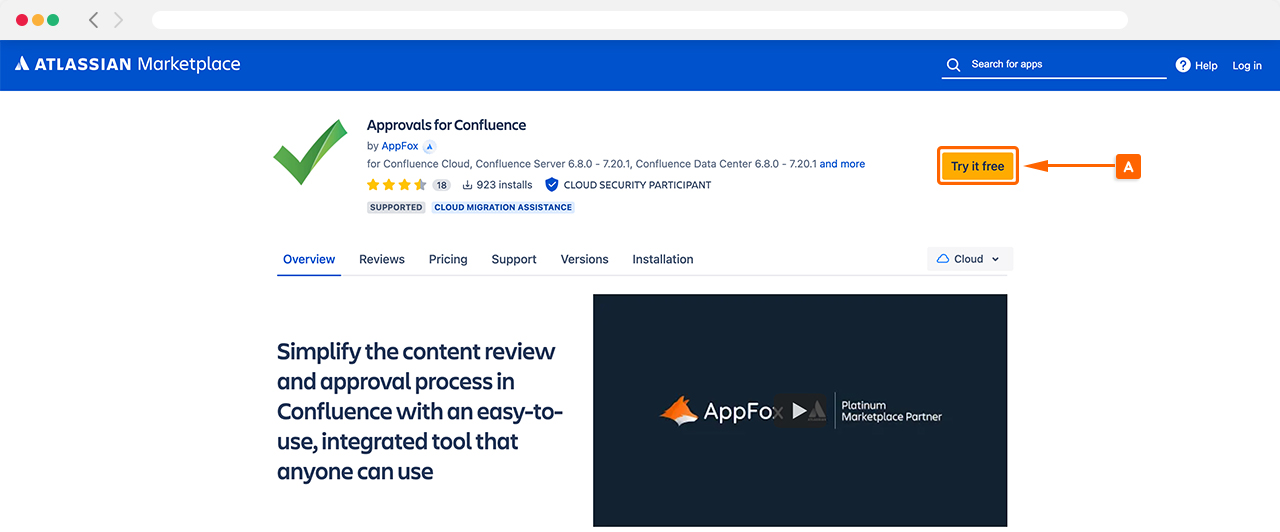Click the browser forward arrow
Viewport: 1280px width, 532px height.
coord(119,20)
